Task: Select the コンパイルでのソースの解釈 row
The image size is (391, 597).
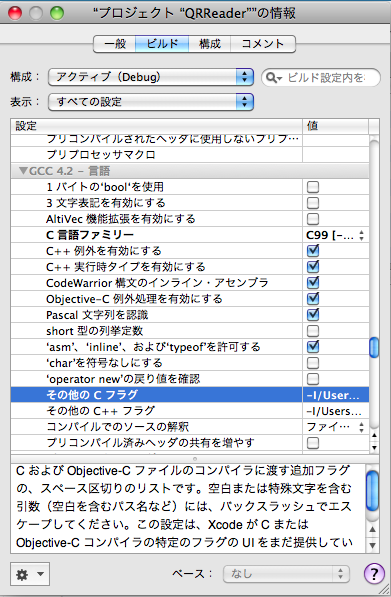Action: tap(190, 427)
